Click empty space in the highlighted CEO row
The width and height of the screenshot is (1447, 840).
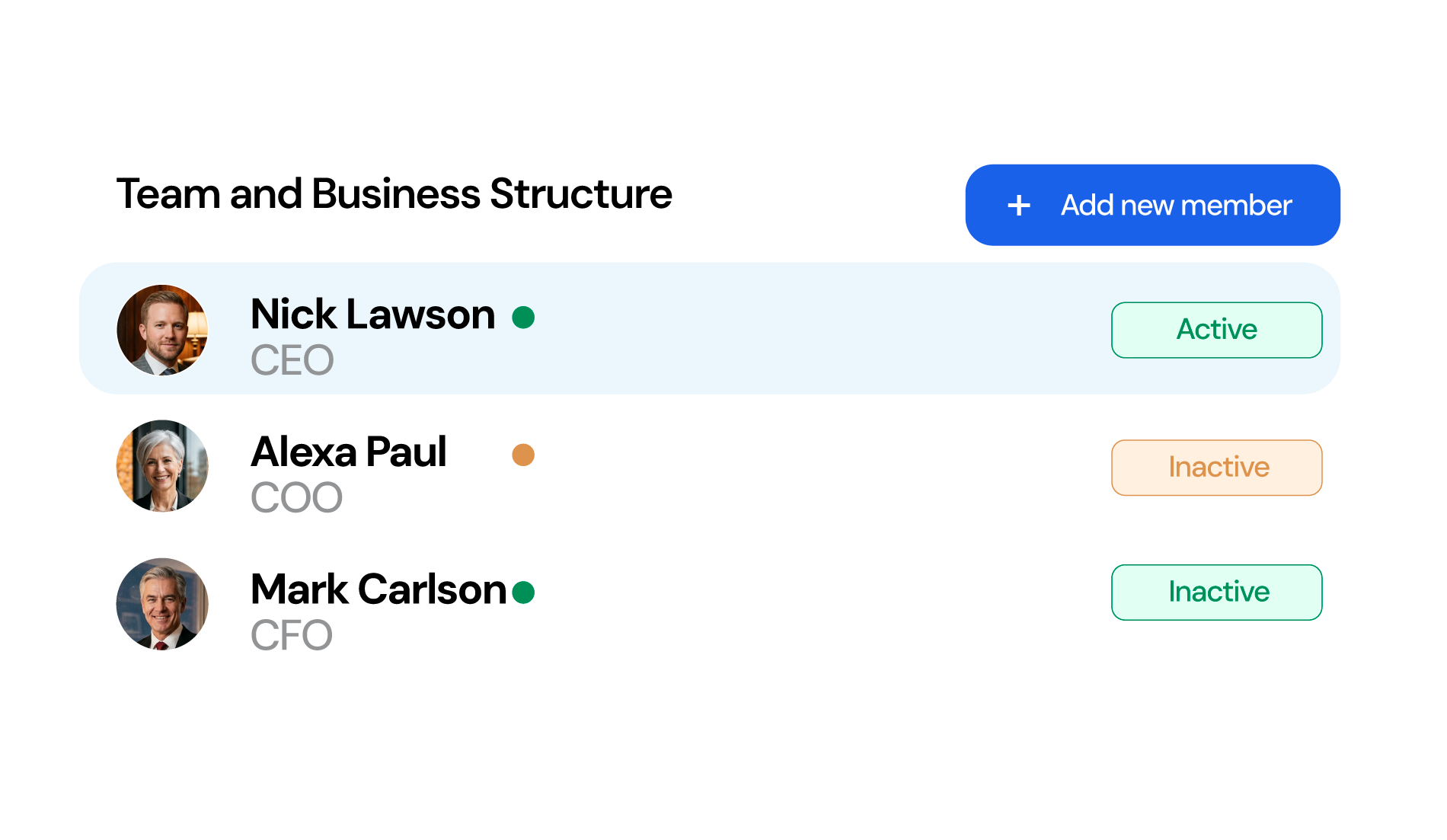800,329
